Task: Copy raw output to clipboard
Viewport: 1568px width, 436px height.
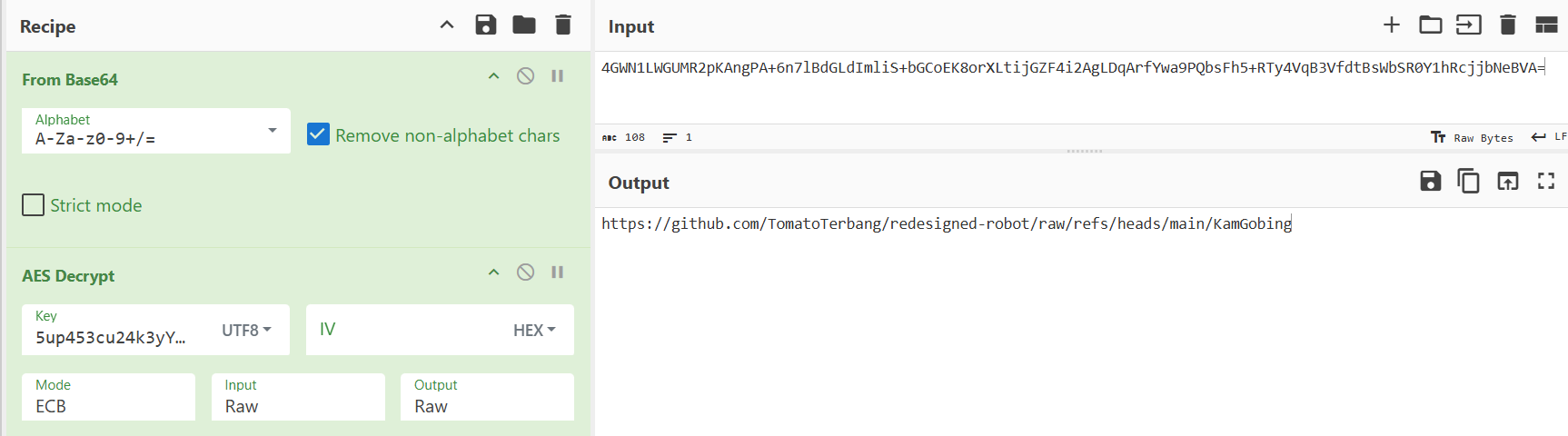Action: pos(1468,182)
